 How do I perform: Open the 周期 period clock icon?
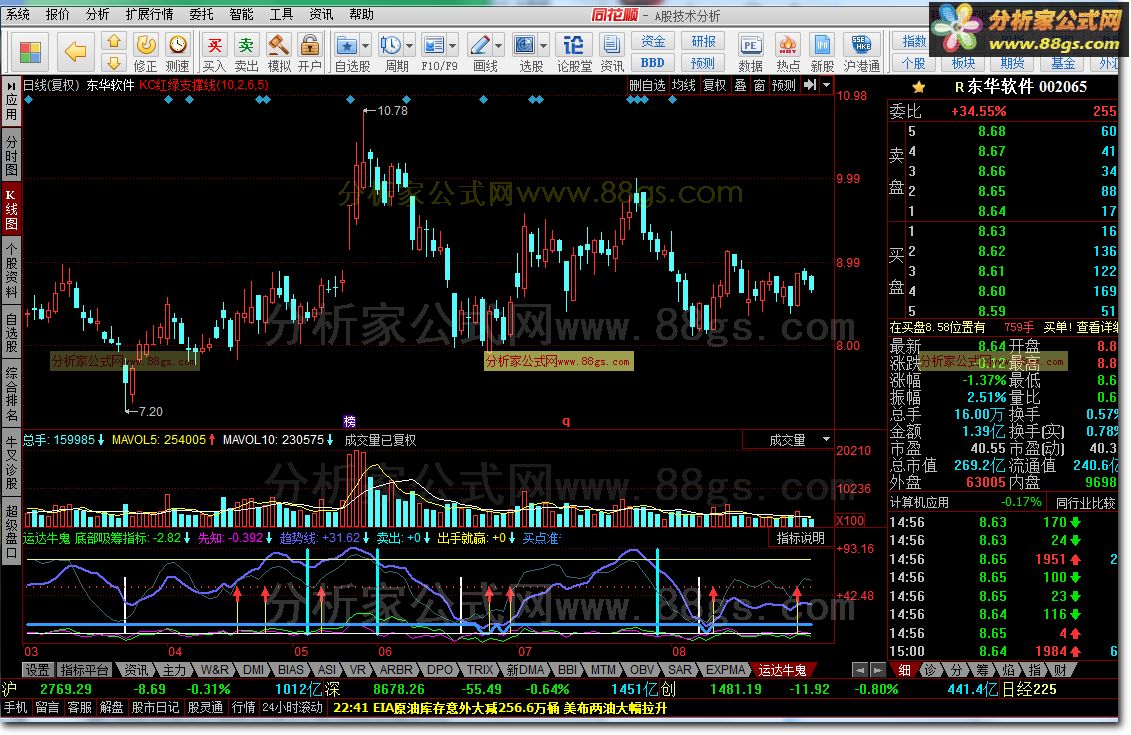coord(390,45)
